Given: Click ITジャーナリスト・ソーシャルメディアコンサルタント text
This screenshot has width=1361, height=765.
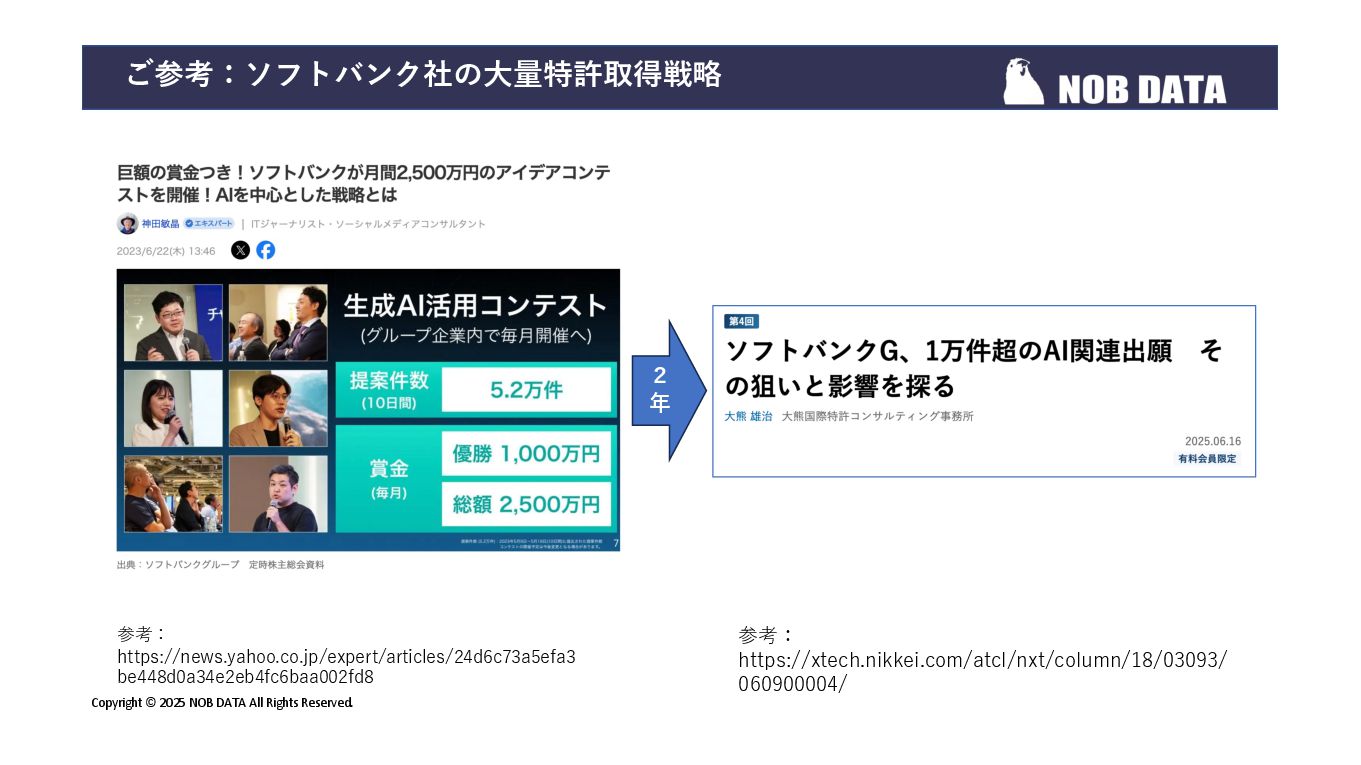Looking at the screenshot, I should pyautogui.click(x=368, y=224).
